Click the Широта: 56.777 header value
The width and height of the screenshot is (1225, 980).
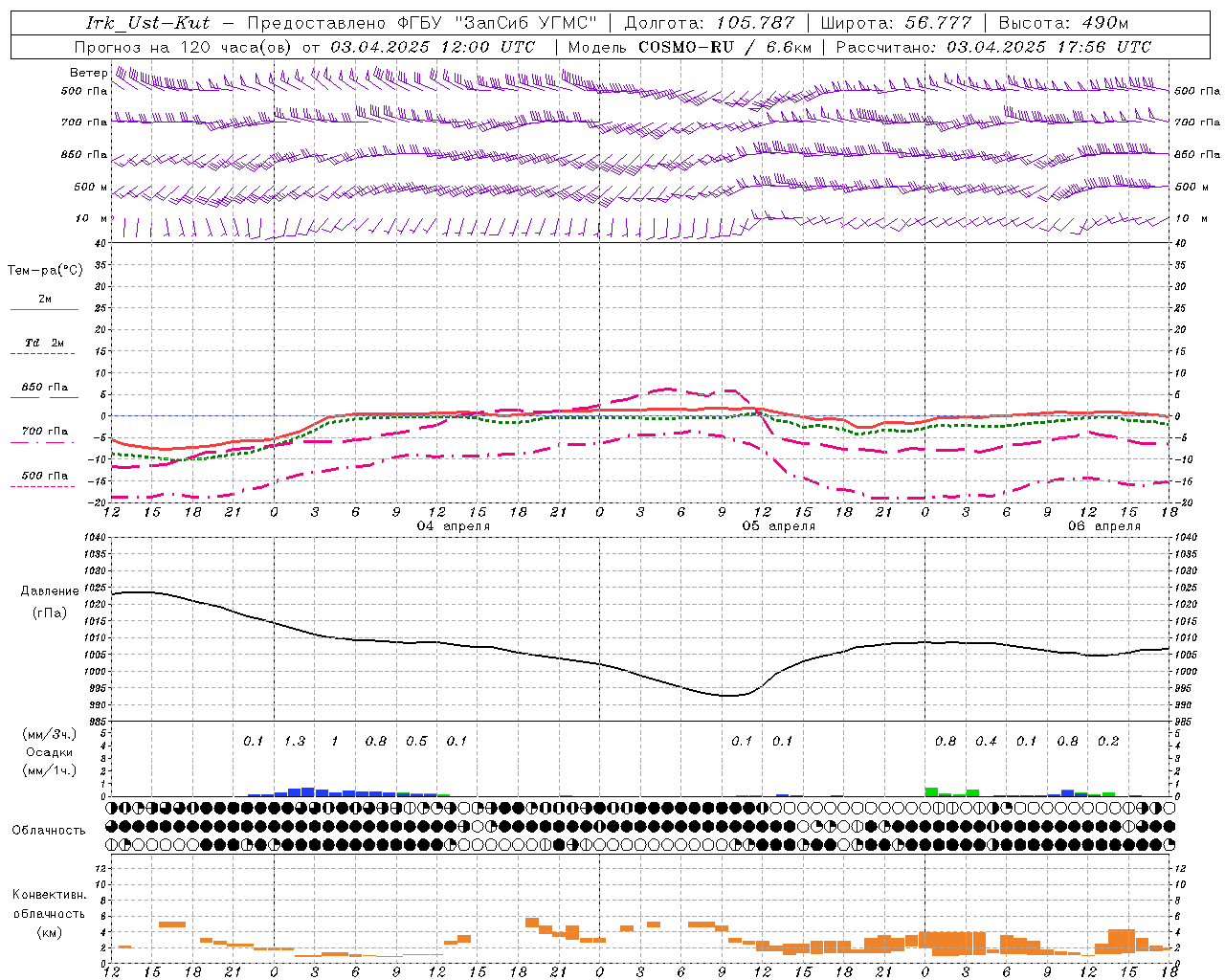[x=896, y=23]
